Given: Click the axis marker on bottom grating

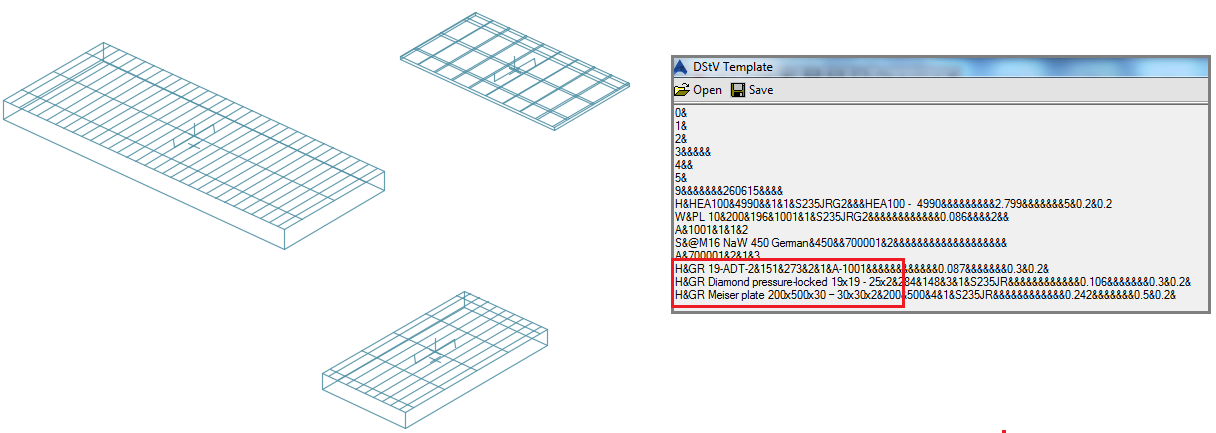Looking at the screenshot, I should [435, 350].
